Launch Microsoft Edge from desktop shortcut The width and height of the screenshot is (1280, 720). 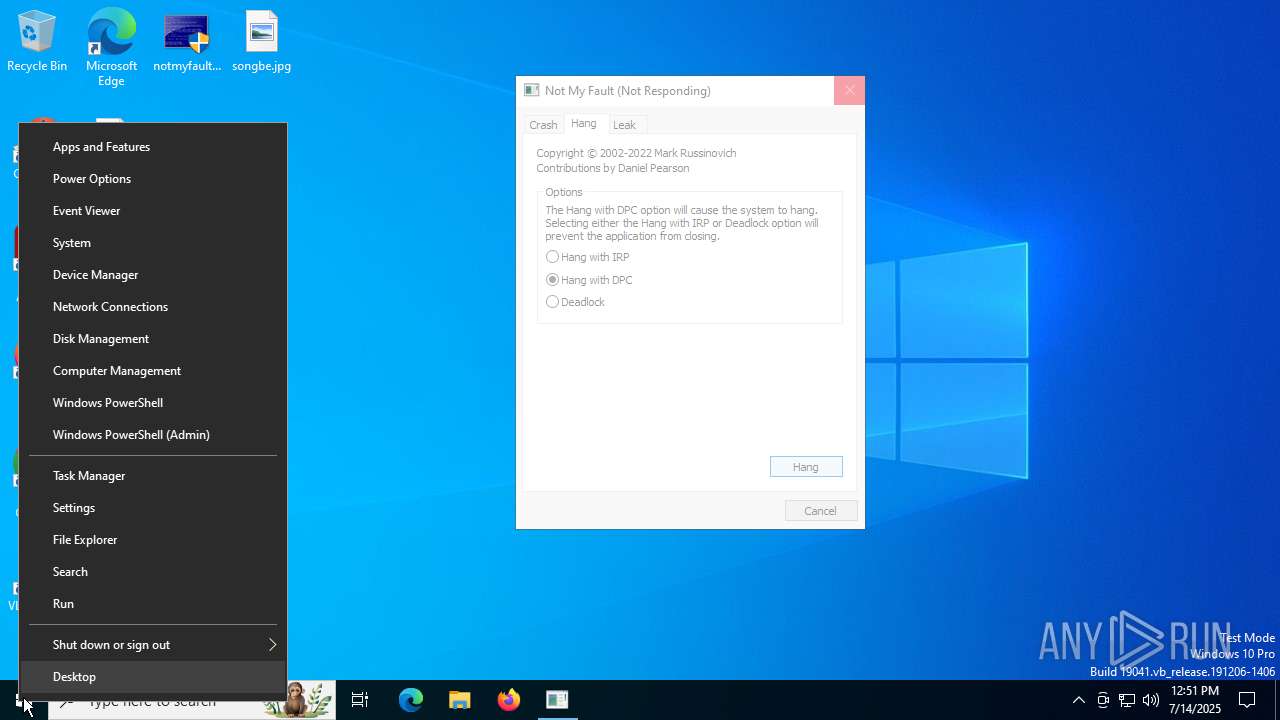[x=111, y=47]
